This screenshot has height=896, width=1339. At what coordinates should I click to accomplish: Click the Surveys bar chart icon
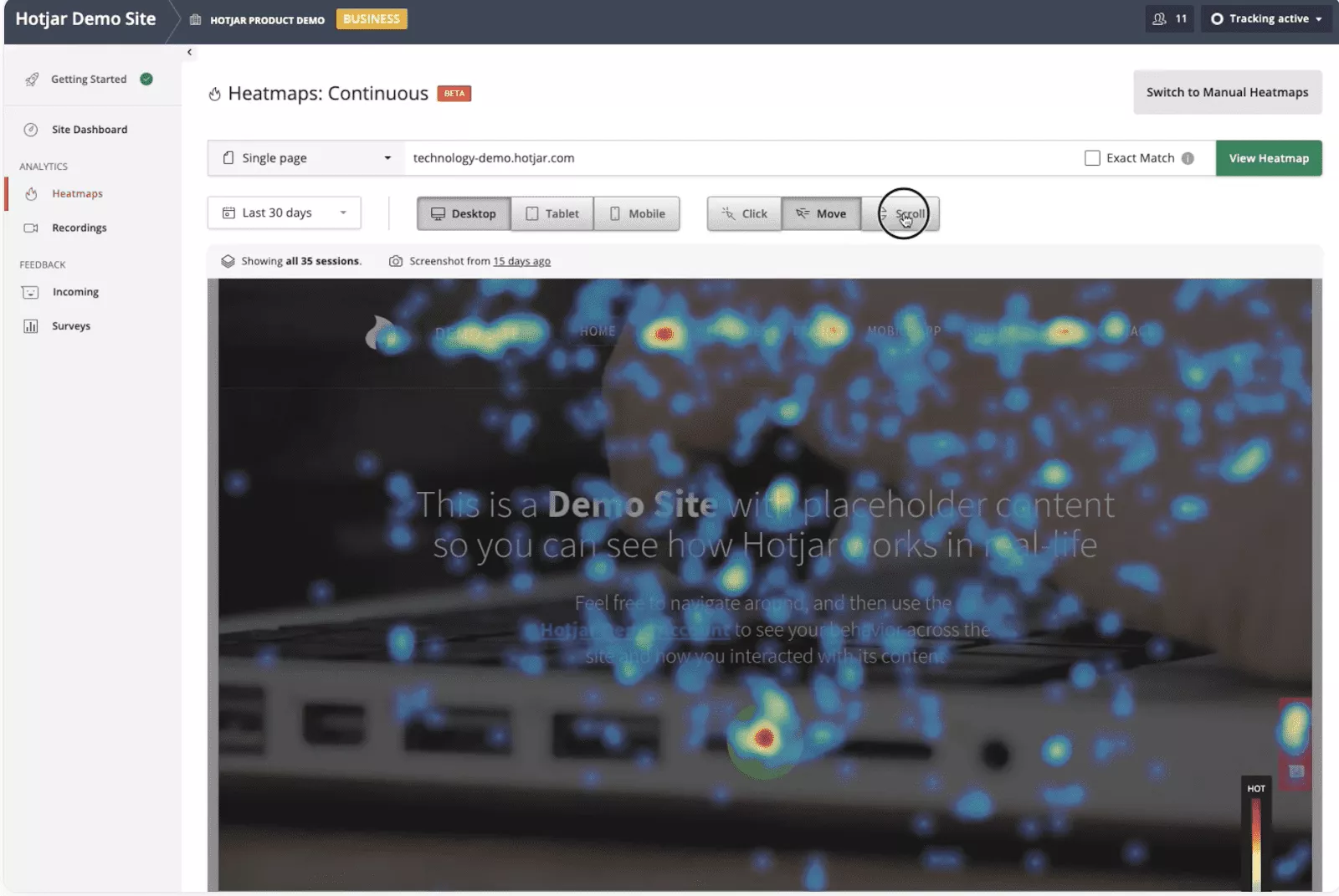click(31, 326)
